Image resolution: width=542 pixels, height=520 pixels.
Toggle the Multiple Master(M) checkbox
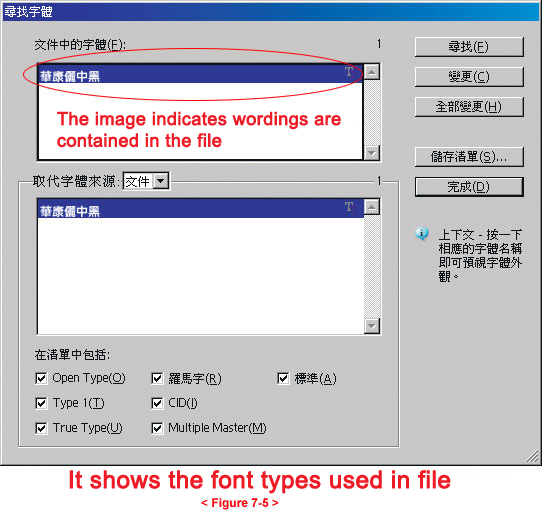[157, 428]
